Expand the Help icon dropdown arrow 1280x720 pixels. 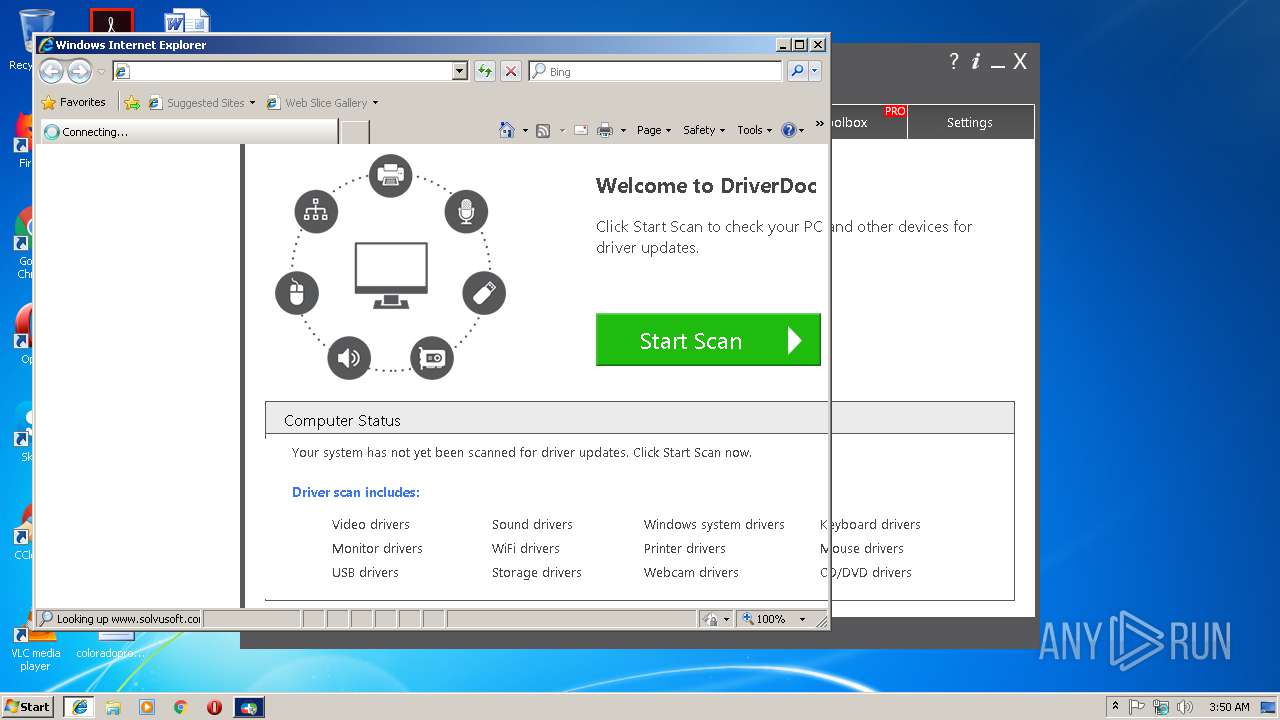(x=801, y=130)
